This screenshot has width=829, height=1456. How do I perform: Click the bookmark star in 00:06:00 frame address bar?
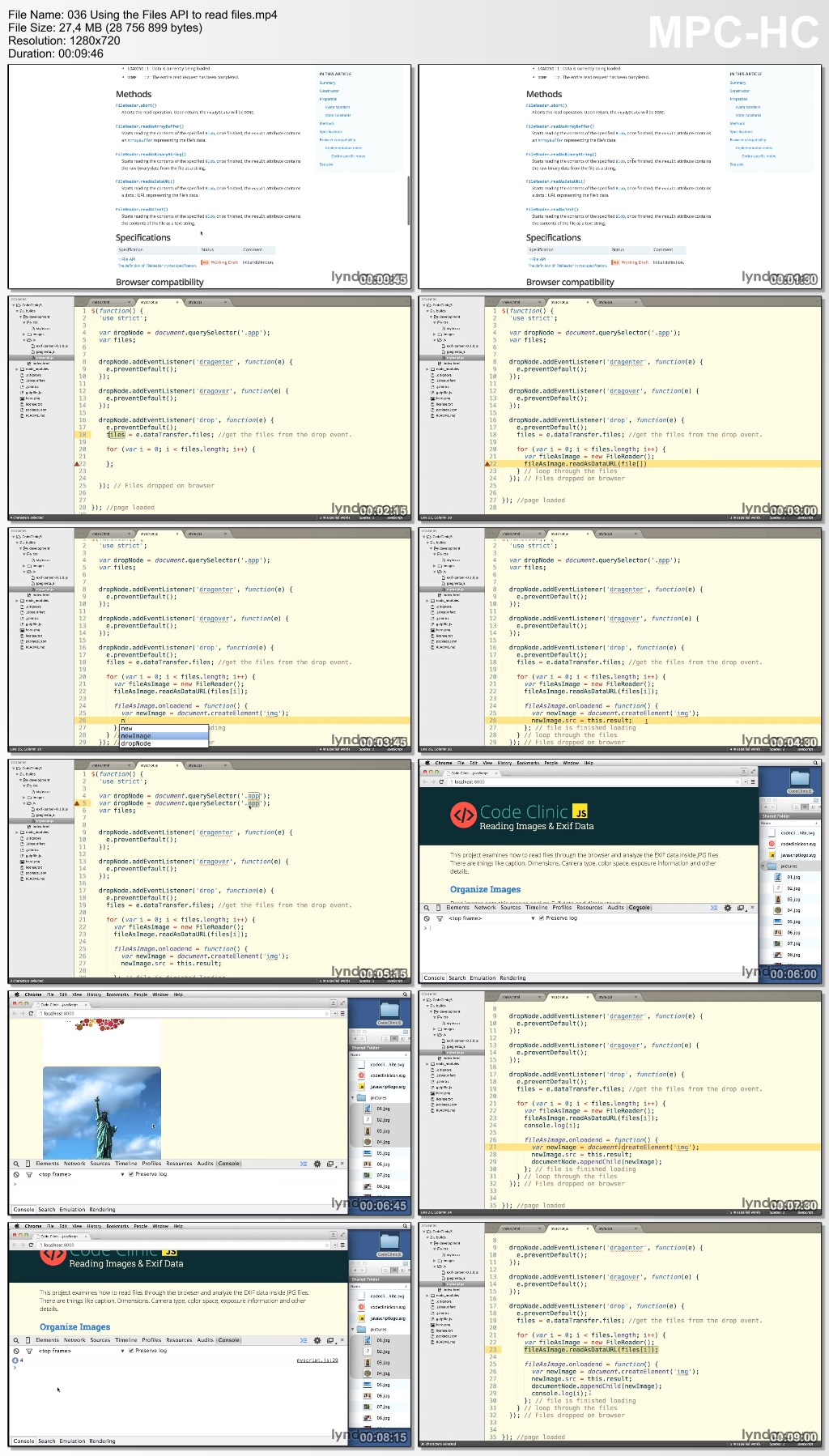[x=738, y=782]
